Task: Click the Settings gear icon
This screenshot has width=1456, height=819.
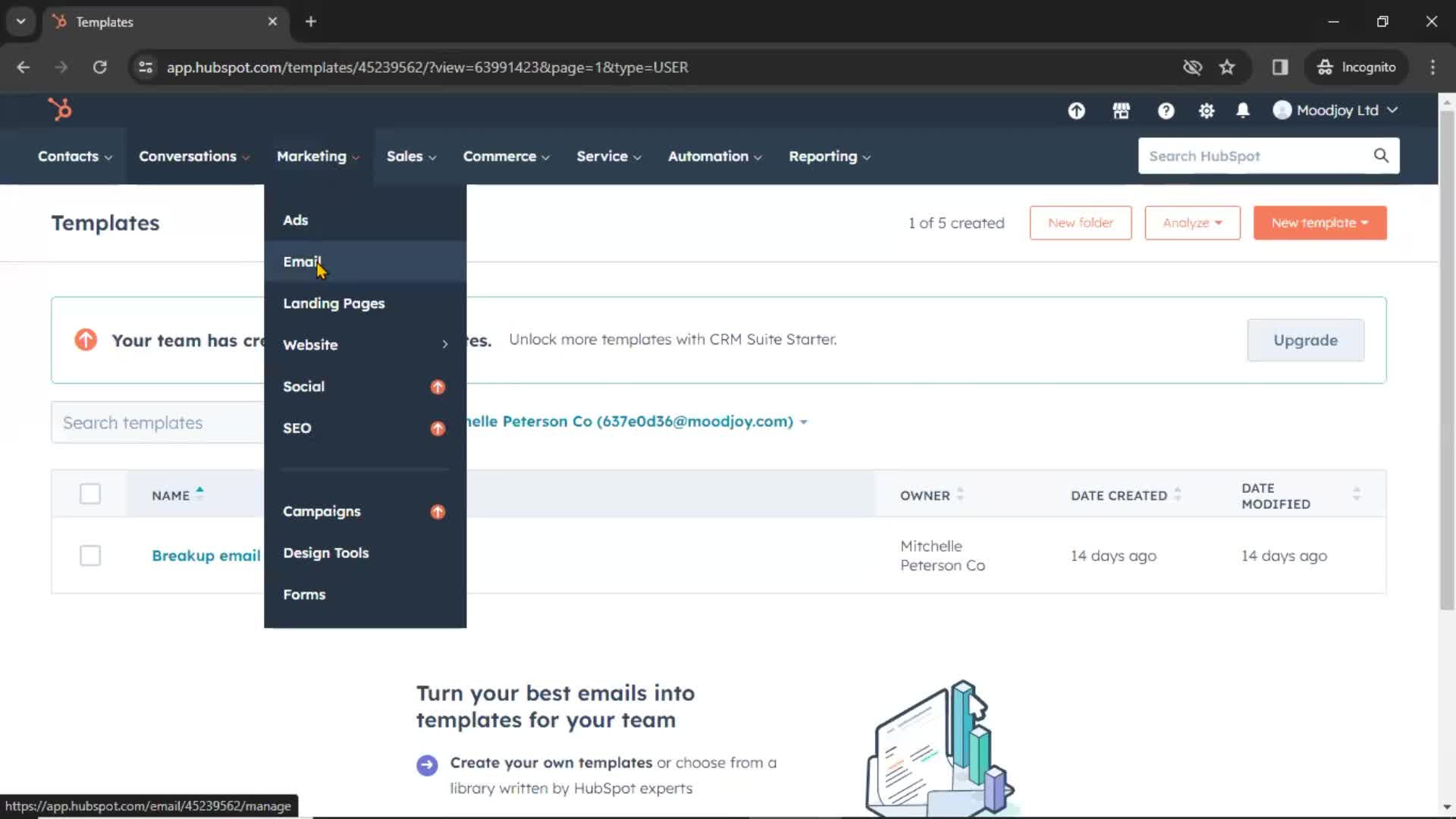Action: click(1207, 110)
